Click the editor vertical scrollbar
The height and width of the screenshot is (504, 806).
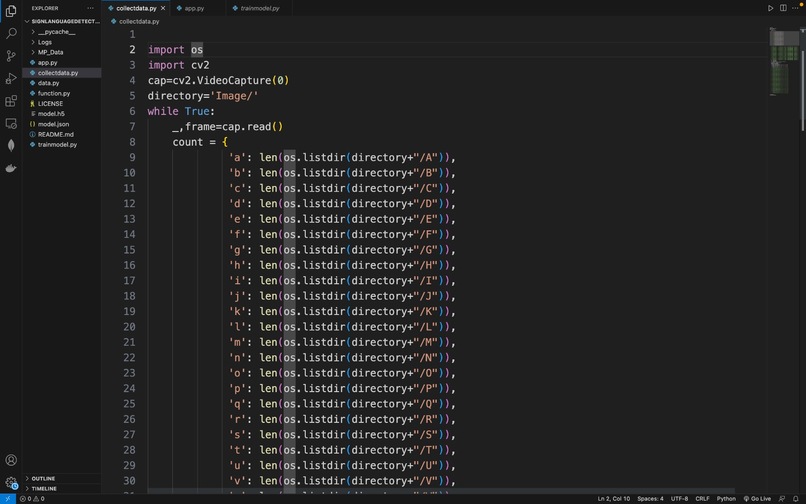tap(802, 80)
